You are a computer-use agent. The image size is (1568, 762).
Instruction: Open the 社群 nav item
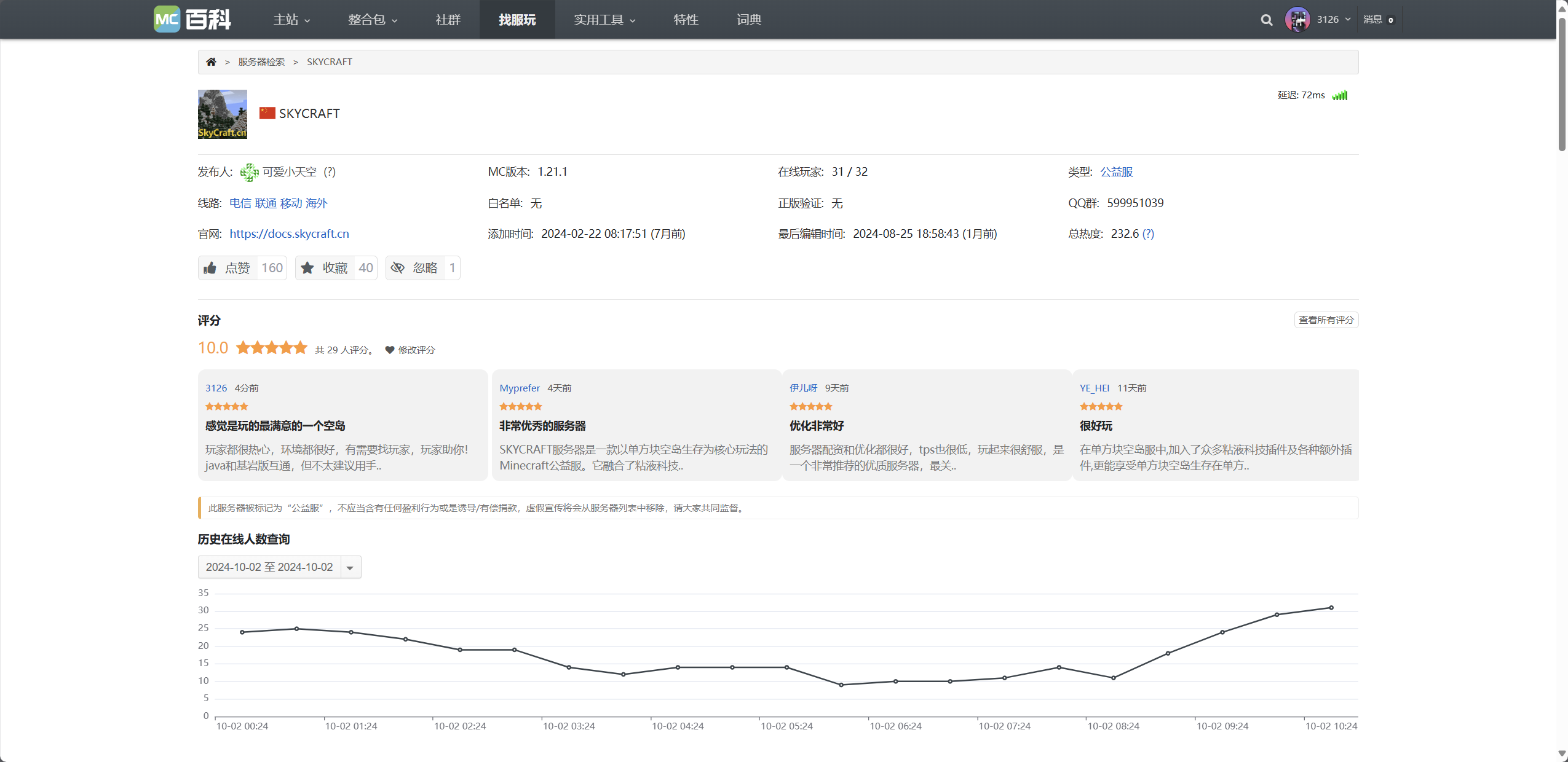pos(448,20)
